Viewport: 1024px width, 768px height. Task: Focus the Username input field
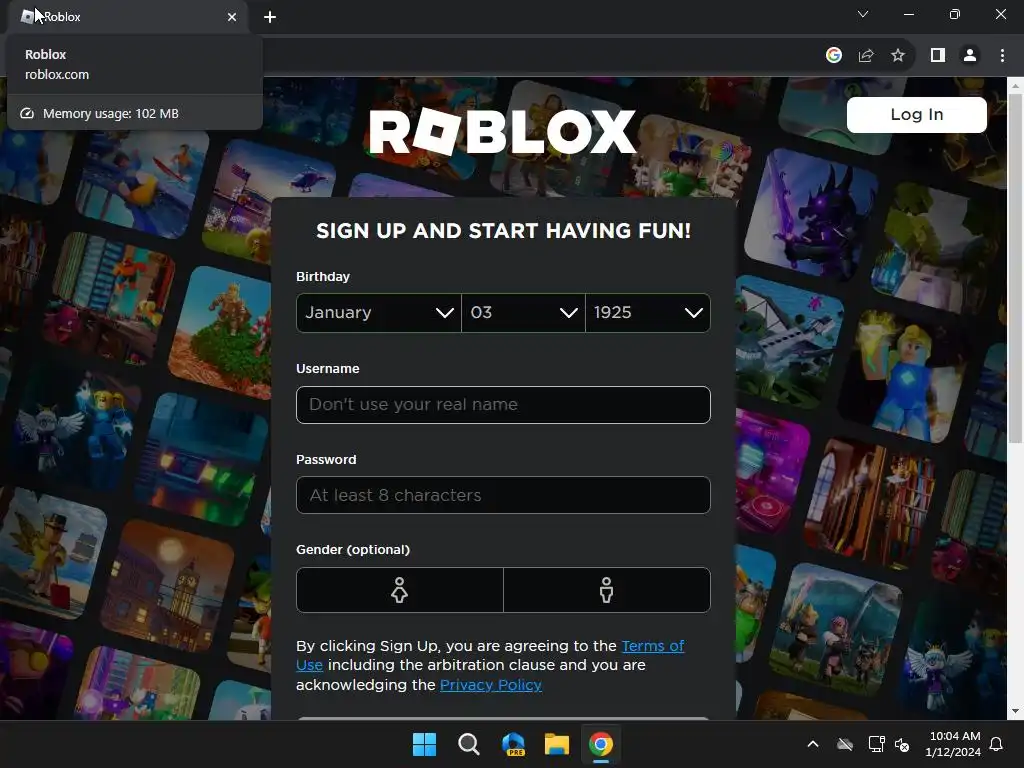point(503,405)
